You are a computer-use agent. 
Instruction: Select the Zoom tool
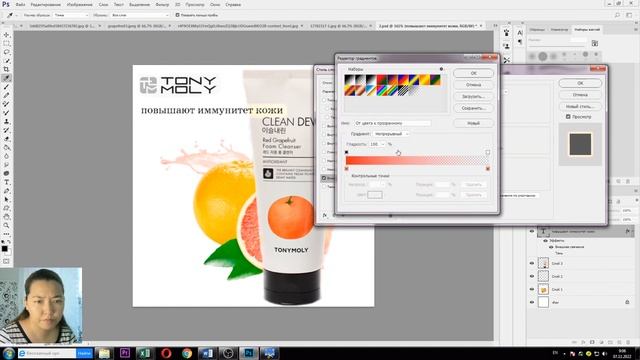pyautogui.click(x=6, y=225)
